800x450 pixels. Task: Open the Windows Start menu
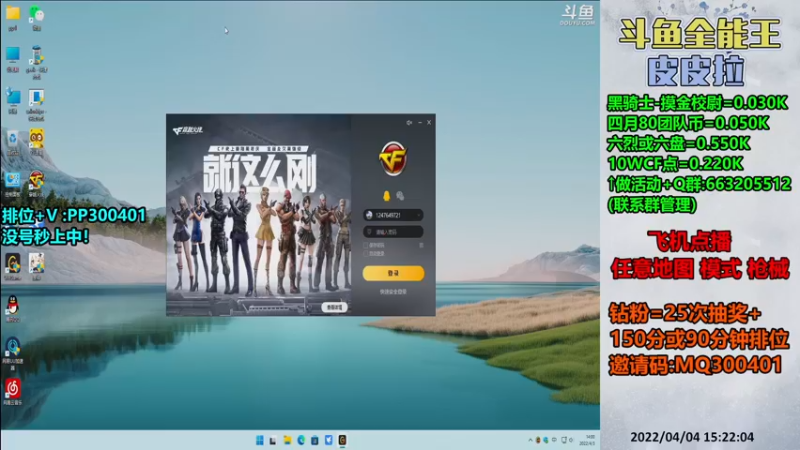click(260, 440)
